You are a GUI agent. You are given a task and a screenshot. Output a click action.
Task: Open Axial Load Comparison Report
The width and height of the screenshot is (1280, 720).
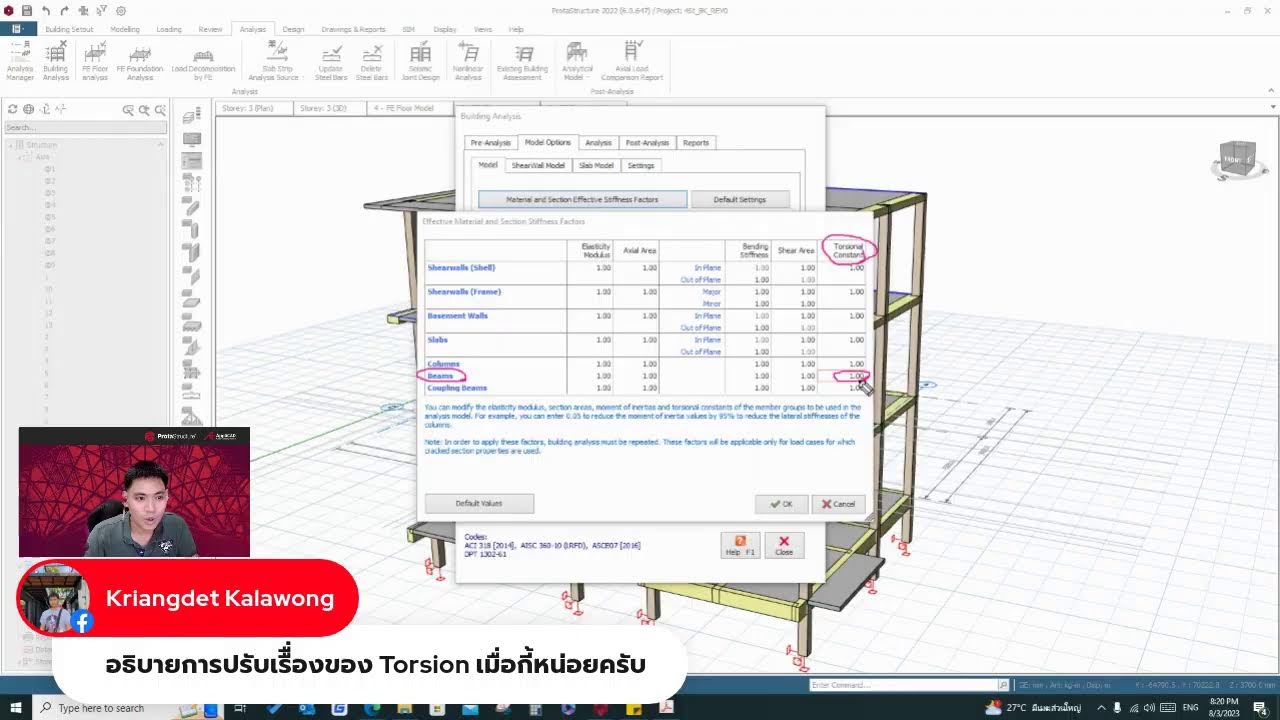click(632, 61)
